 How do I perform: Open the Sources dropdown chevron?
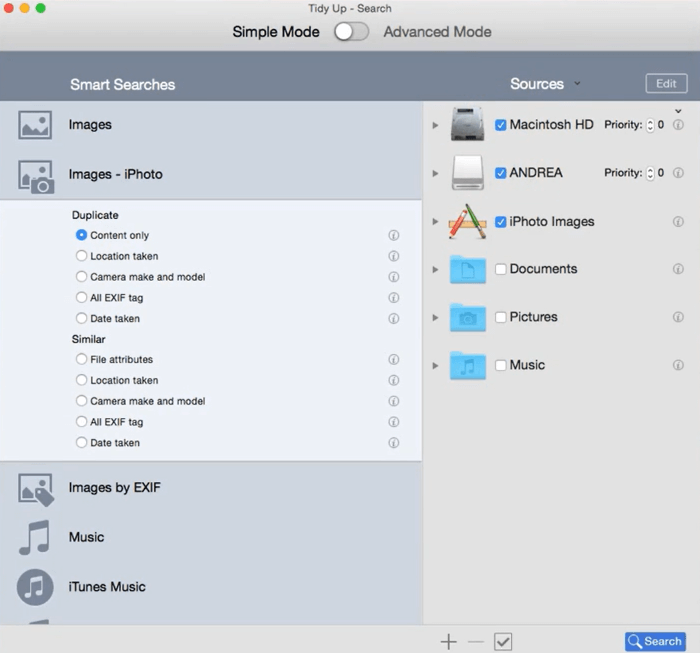point(577,83)
